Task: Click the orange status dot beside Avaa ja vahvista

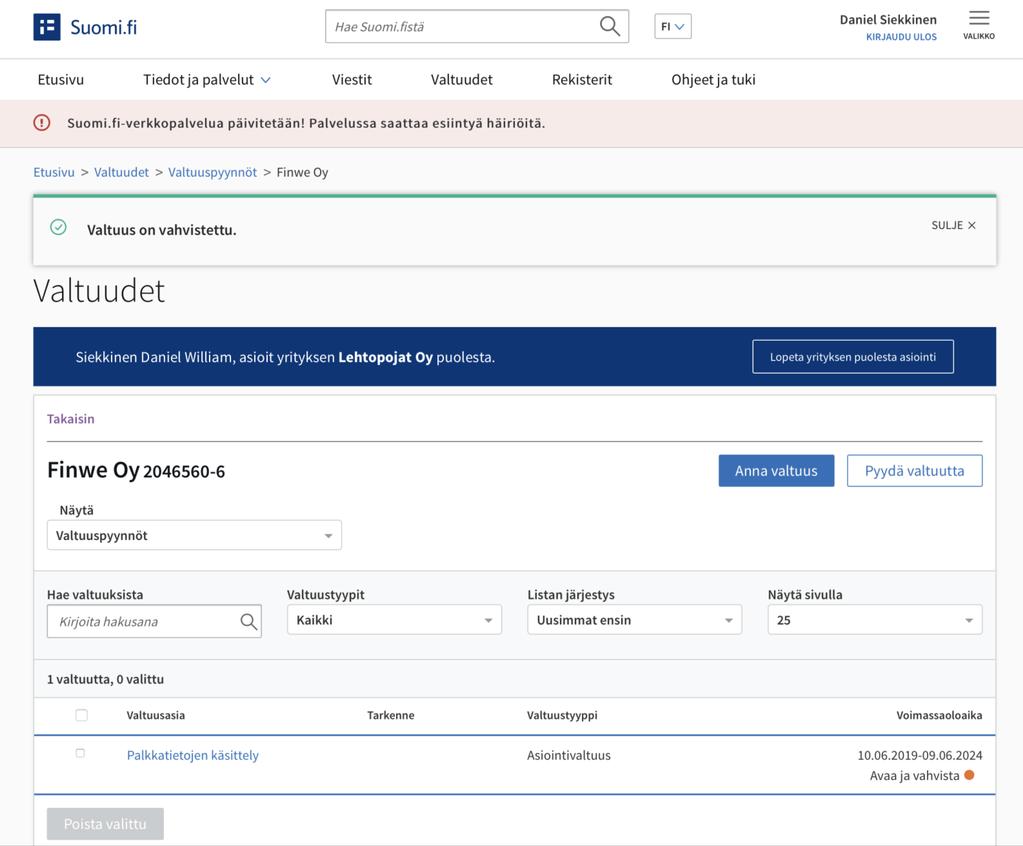Action: 970,775
